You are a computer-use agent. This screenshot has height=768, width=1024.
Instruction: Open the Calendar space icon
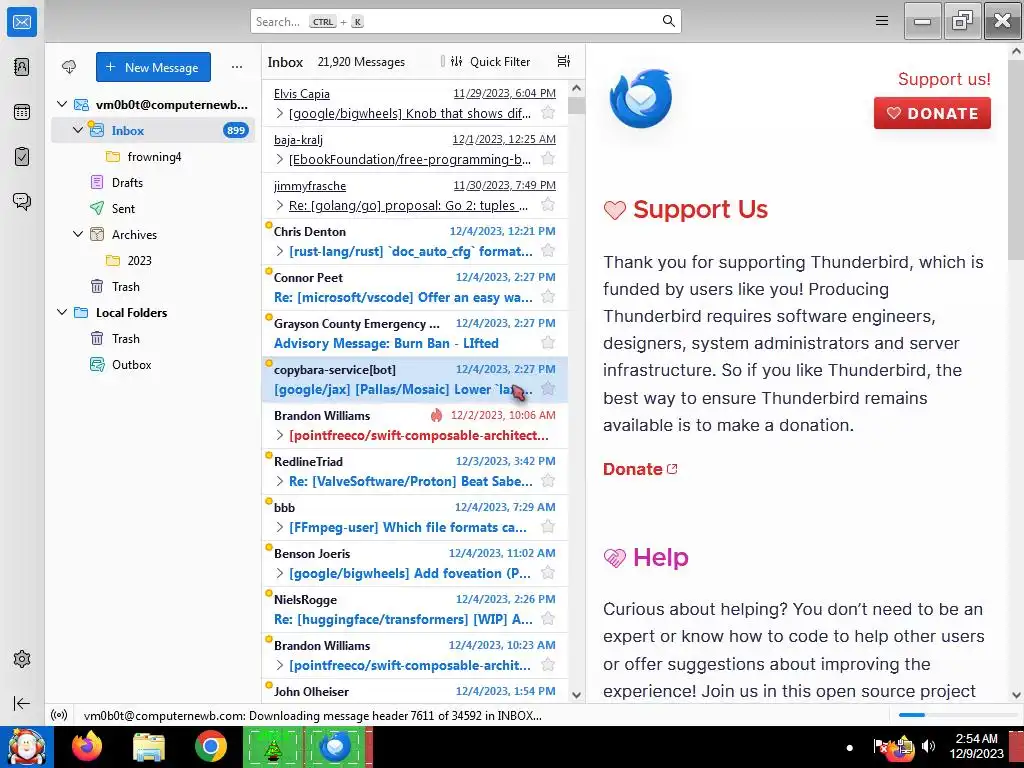[x=22, y=112]
